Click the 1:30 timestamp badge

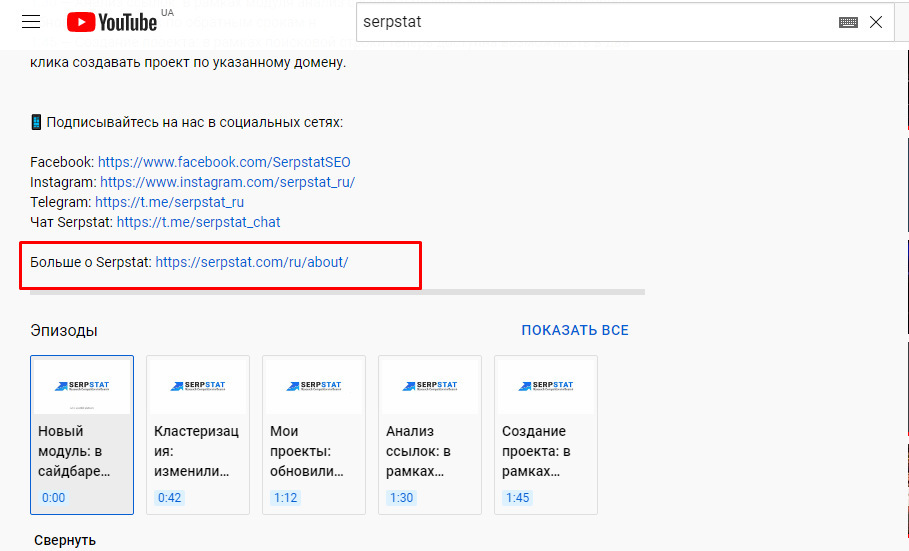[x=401, y=498]
